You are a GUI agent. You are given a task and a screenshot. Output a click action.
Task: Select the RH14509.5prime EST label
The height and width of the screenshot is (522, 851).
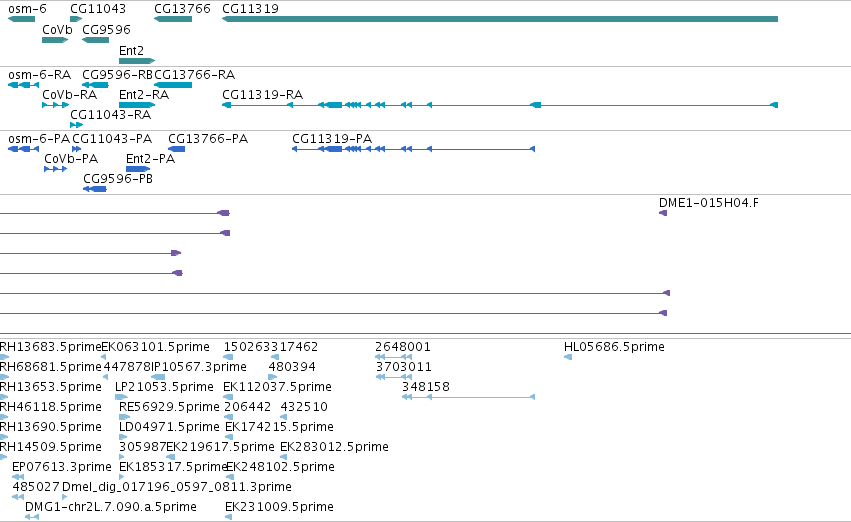[51, 447]
